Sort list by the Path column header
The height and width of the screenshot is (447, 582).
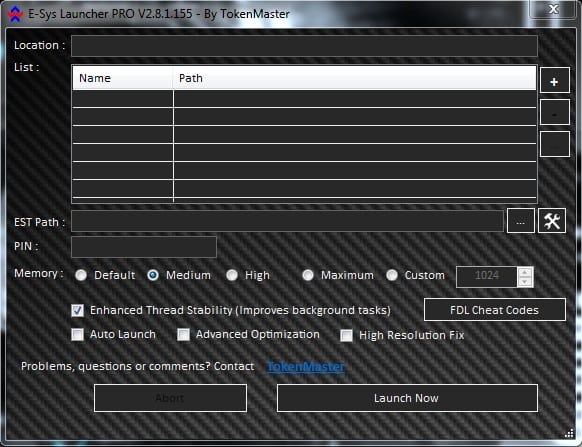click(x=354, y=78)
